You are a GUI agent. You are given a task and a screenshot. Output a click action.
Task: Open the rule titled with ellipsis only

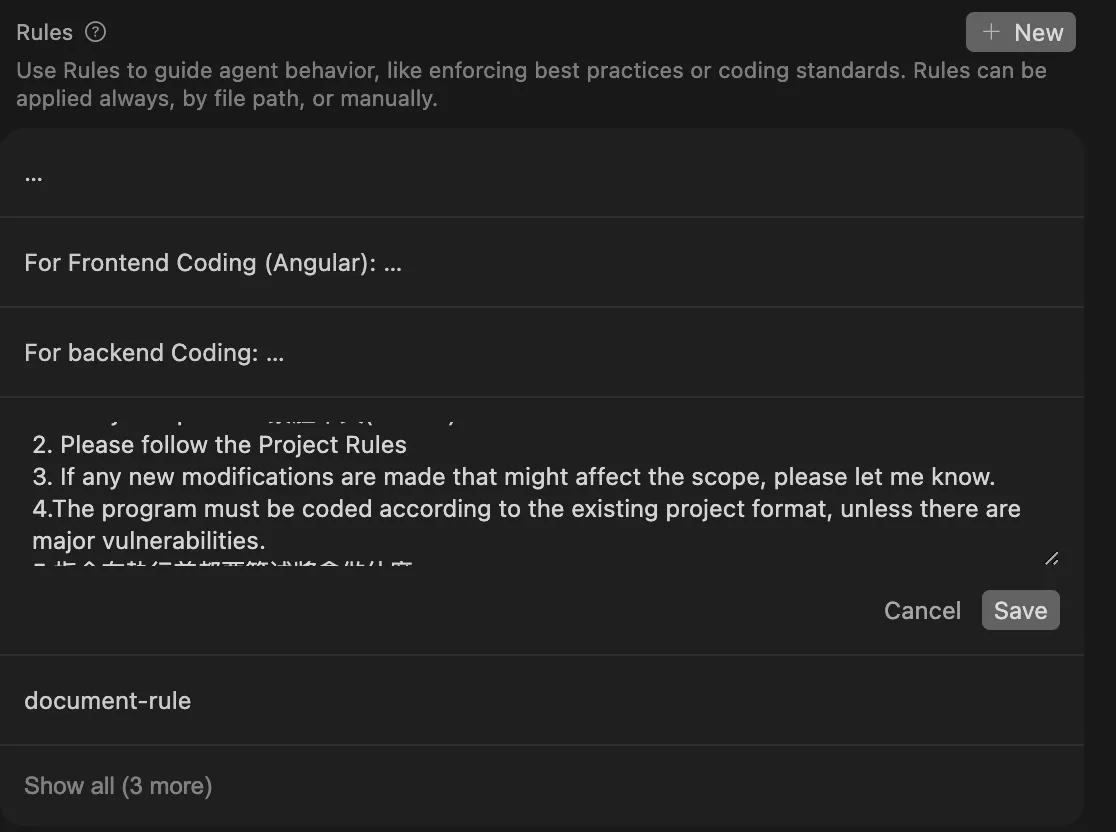[x=34, y=175]
